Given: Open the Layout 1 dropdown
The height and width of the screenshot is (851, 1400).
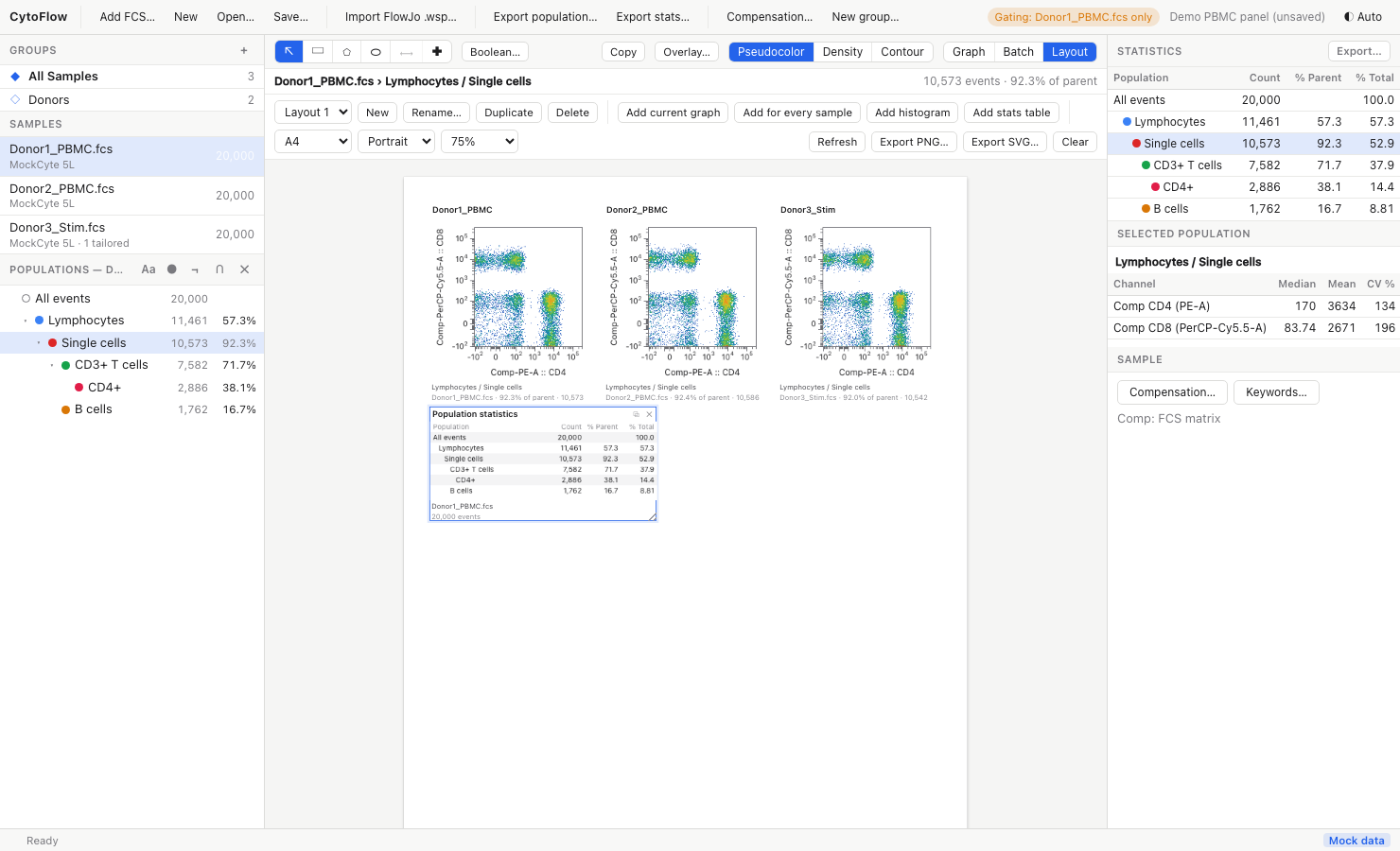Looking at the screenshot, I should 313,113.
